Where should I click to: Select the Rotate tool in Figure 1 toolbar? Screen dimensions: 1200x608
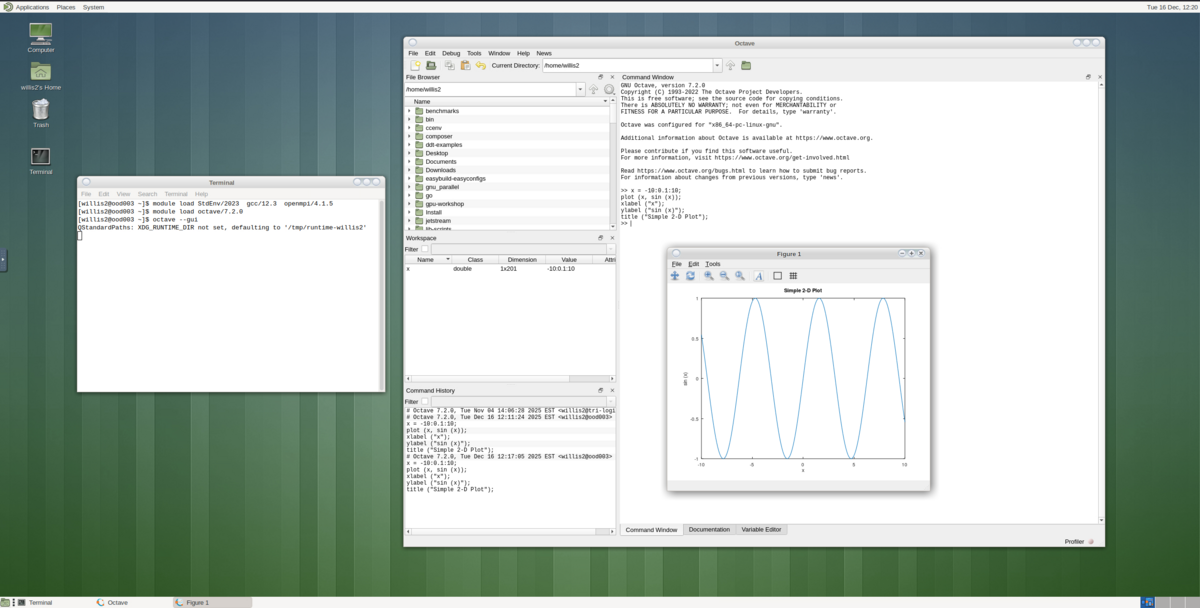point(691,276)
